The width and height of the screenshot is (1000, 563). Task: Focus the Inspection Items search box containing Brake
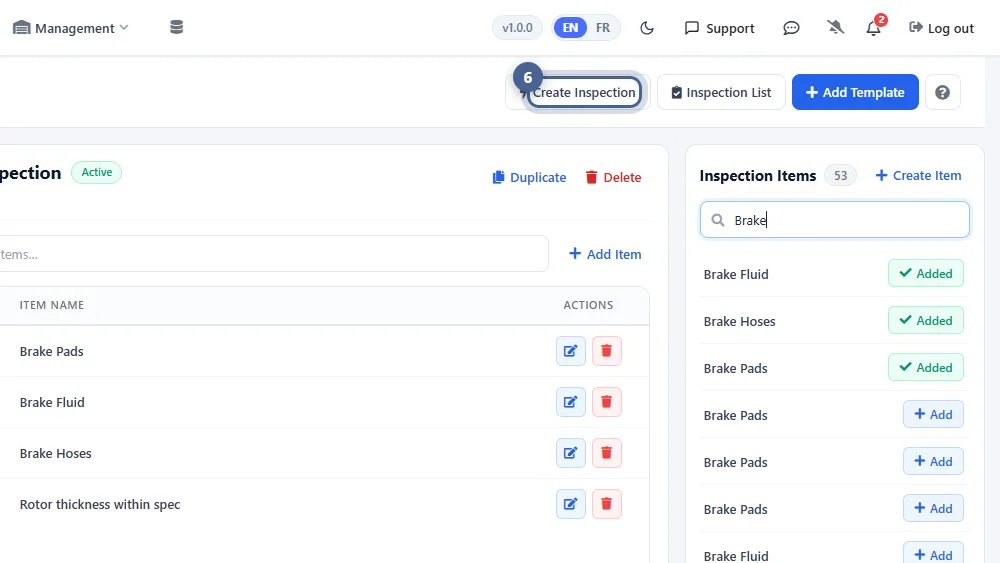tap(835, 220)
